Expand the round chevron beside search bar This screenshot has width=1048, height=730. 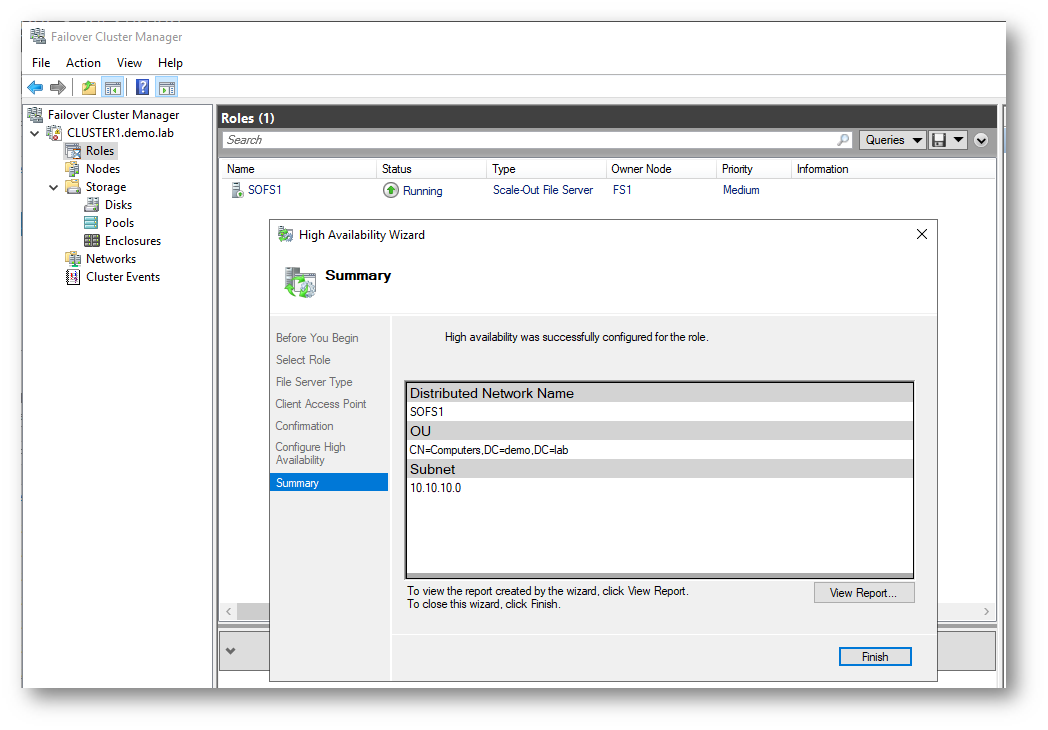(981, 140)
